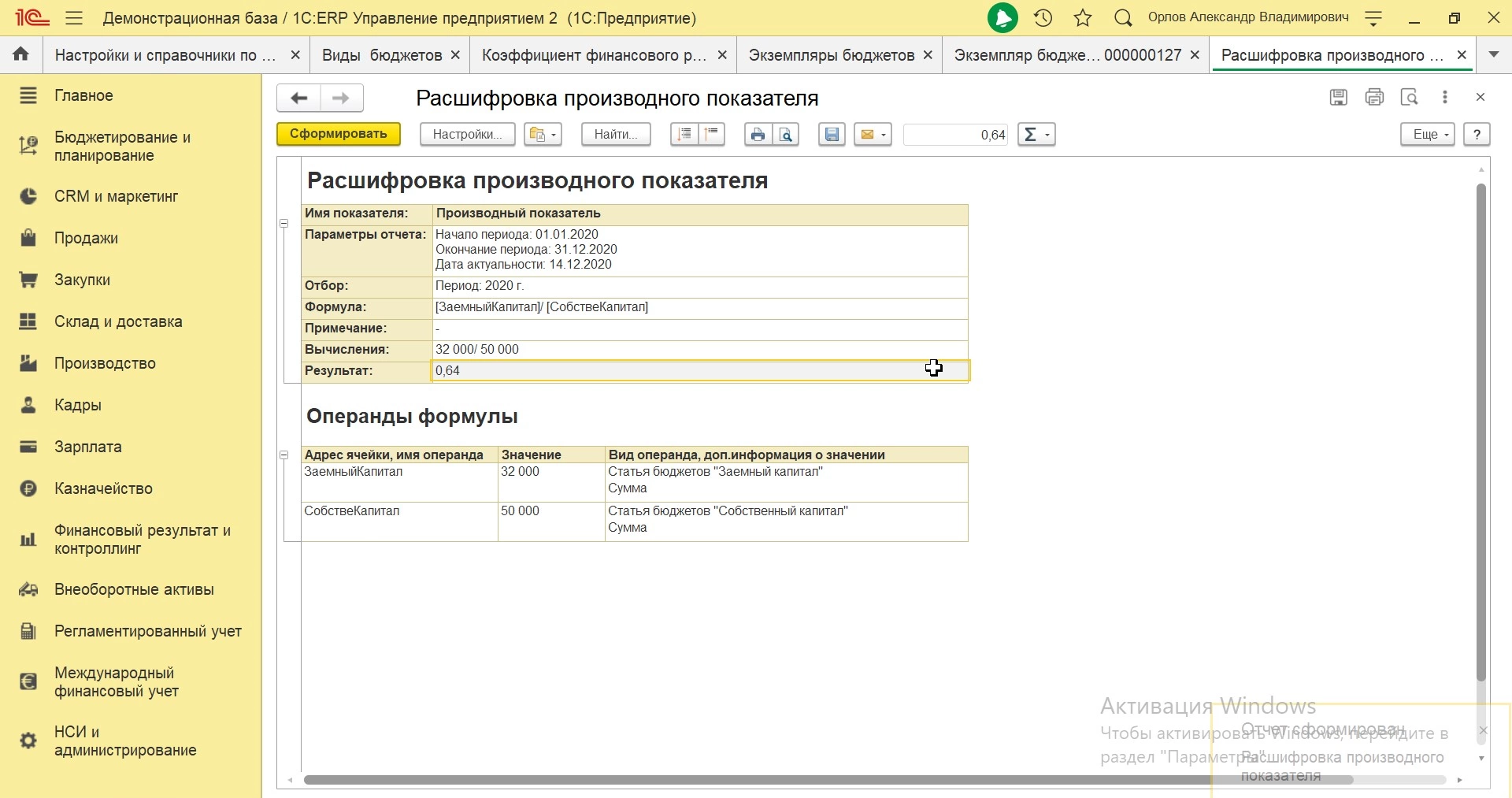The image size is (1512, 798).
Task: Switch to Экземпляры бюджетов tab
Action: [x=831, y=55]
